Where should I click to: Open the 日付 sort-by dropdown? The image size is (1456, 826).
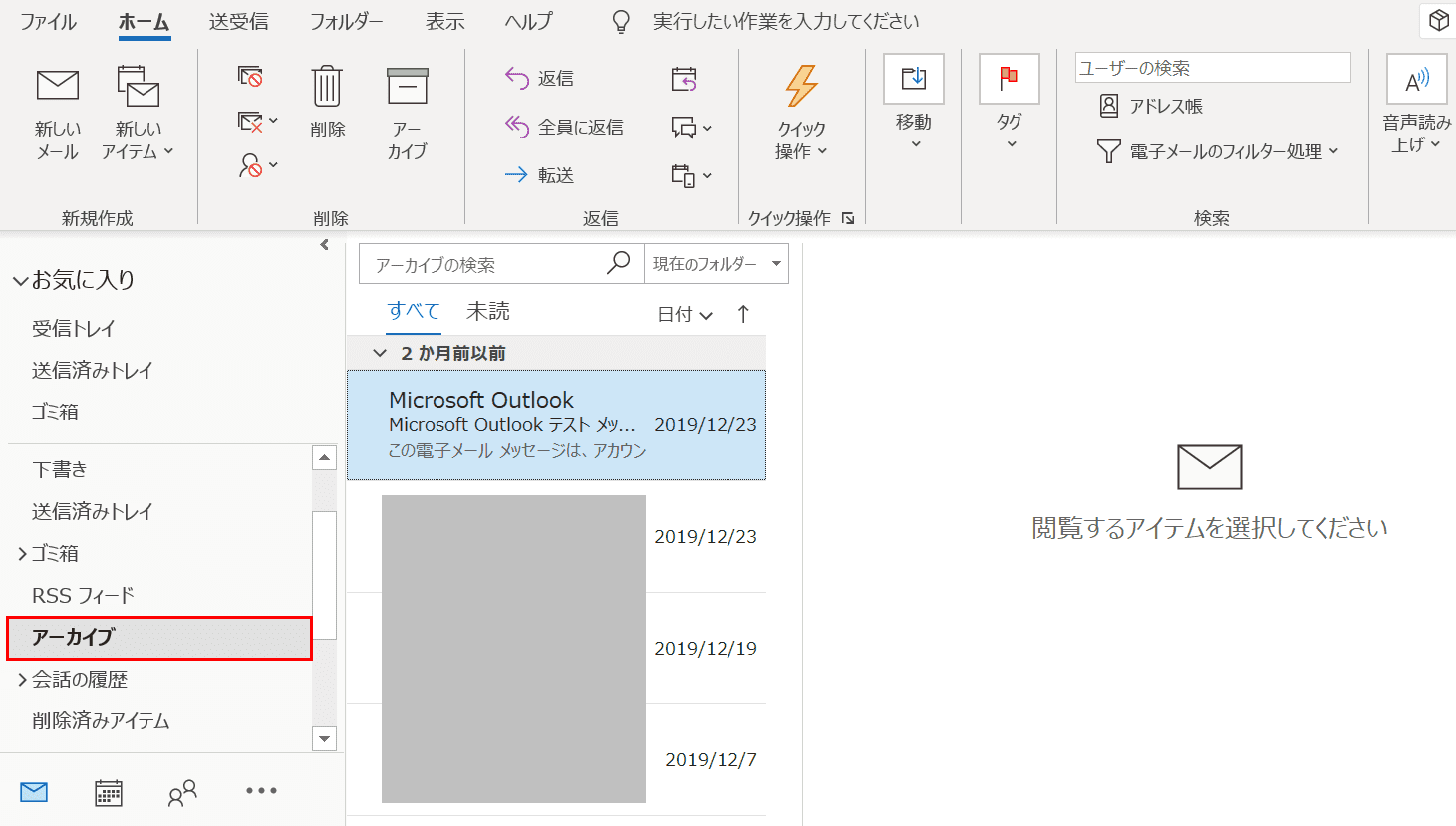[x=685, y=315]
